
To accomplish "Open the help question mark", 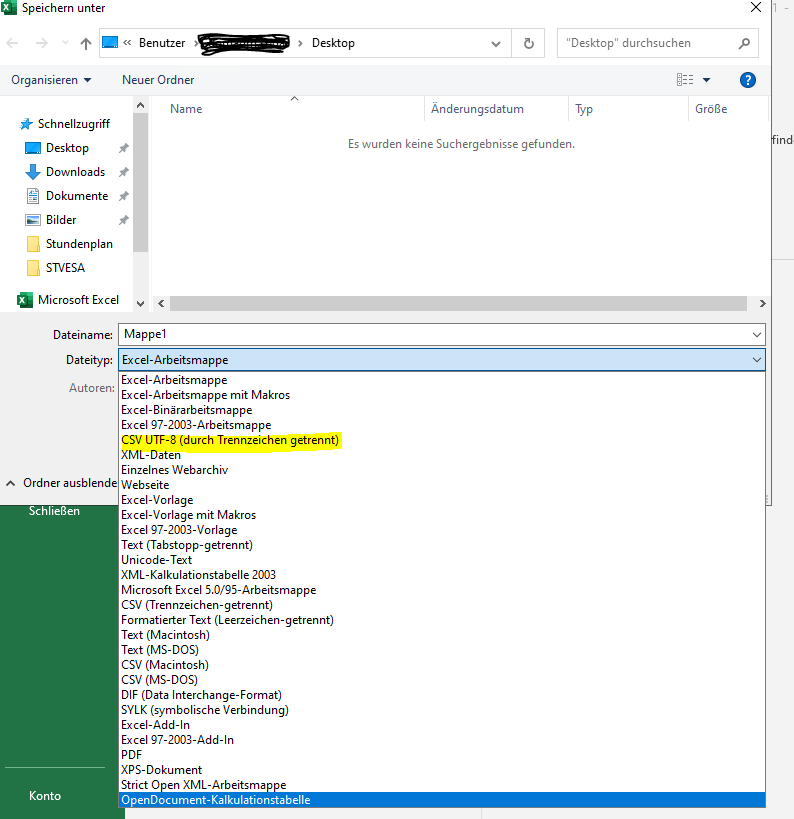I will [x=748, y=80].
